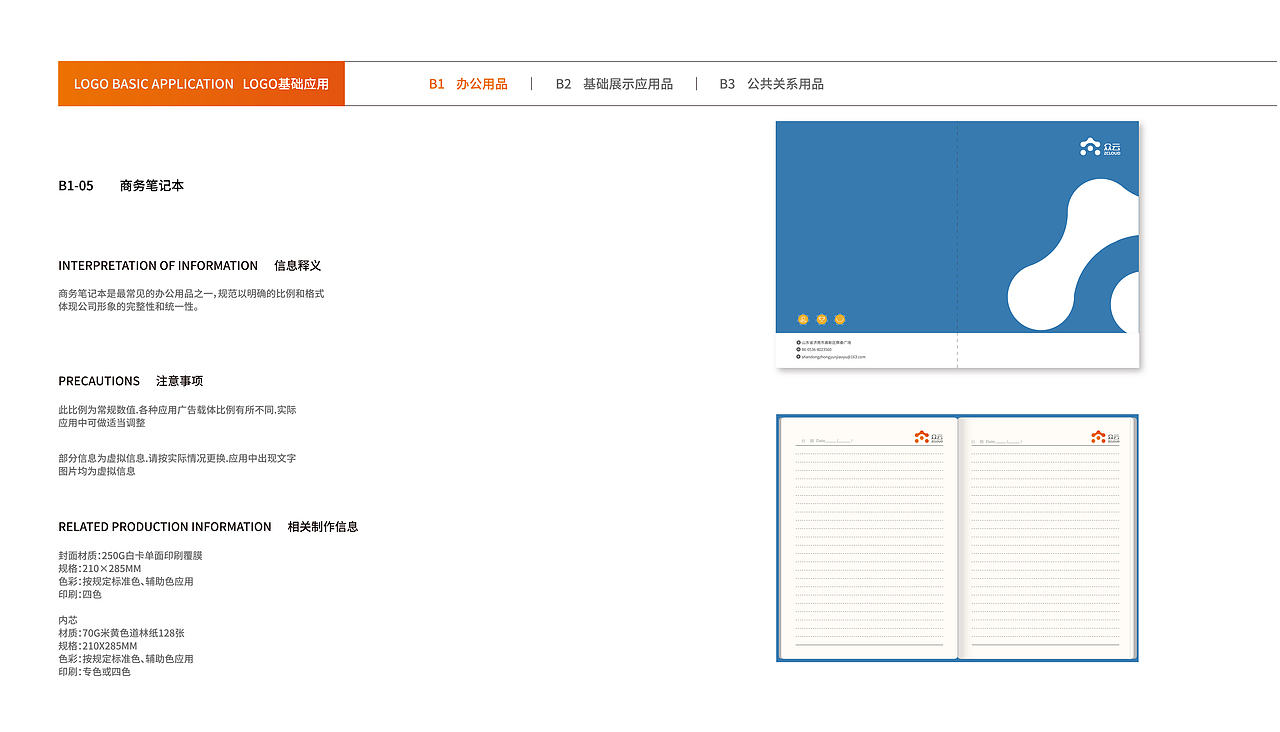
Task: Click the Date field on left notebook page
Action: pyautogui.click(x=827, y=441)
